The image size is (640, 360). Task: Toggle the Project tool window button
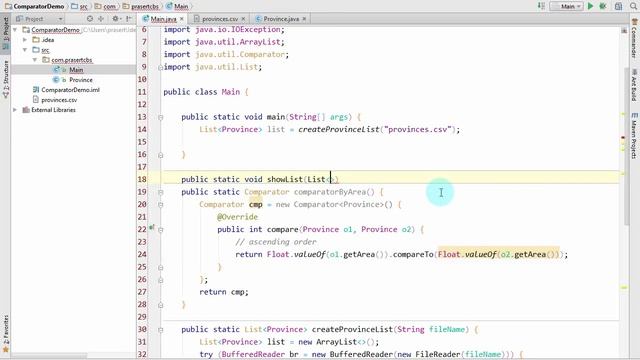(6, 33)
